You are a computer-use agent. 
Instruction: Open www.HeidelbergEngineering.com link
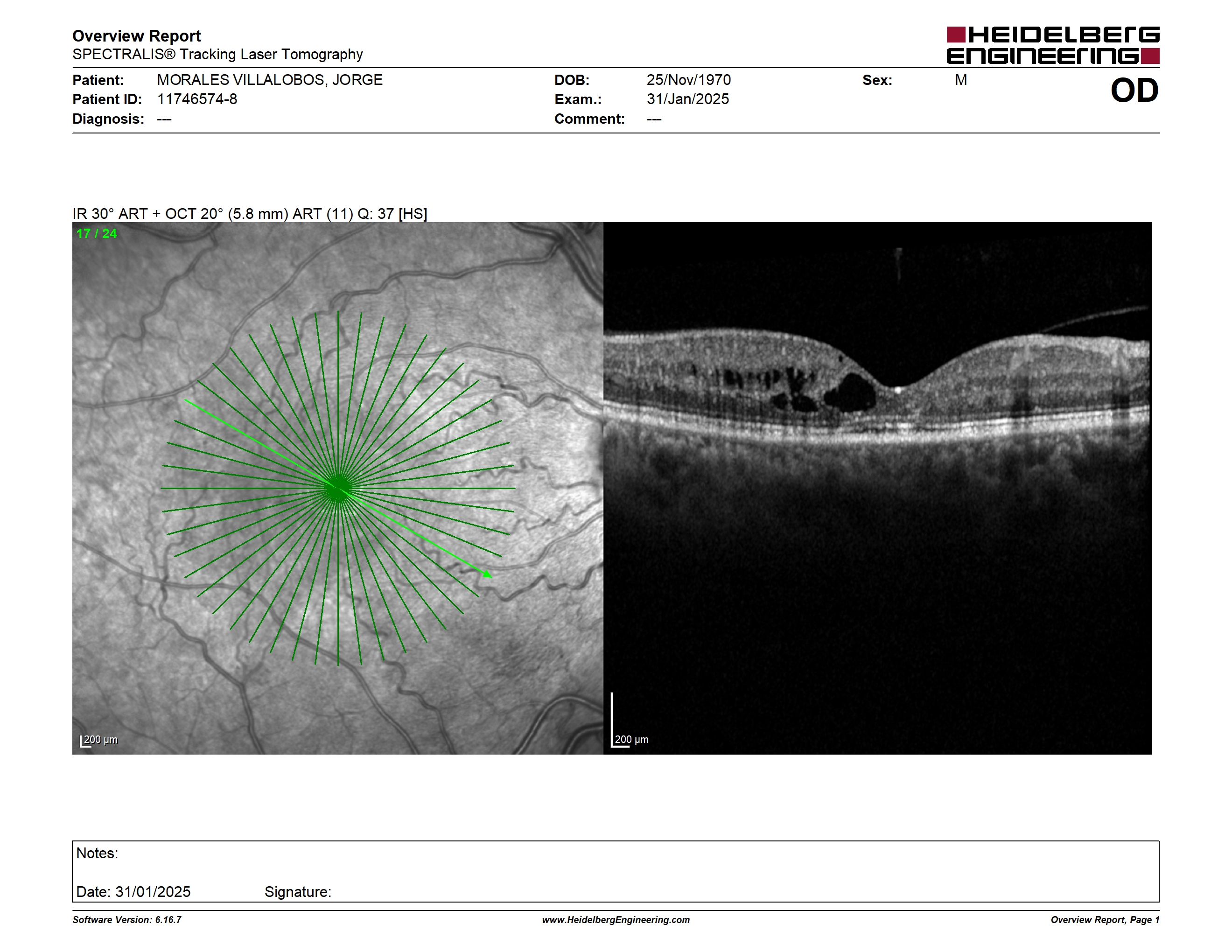tap(616, 920)
